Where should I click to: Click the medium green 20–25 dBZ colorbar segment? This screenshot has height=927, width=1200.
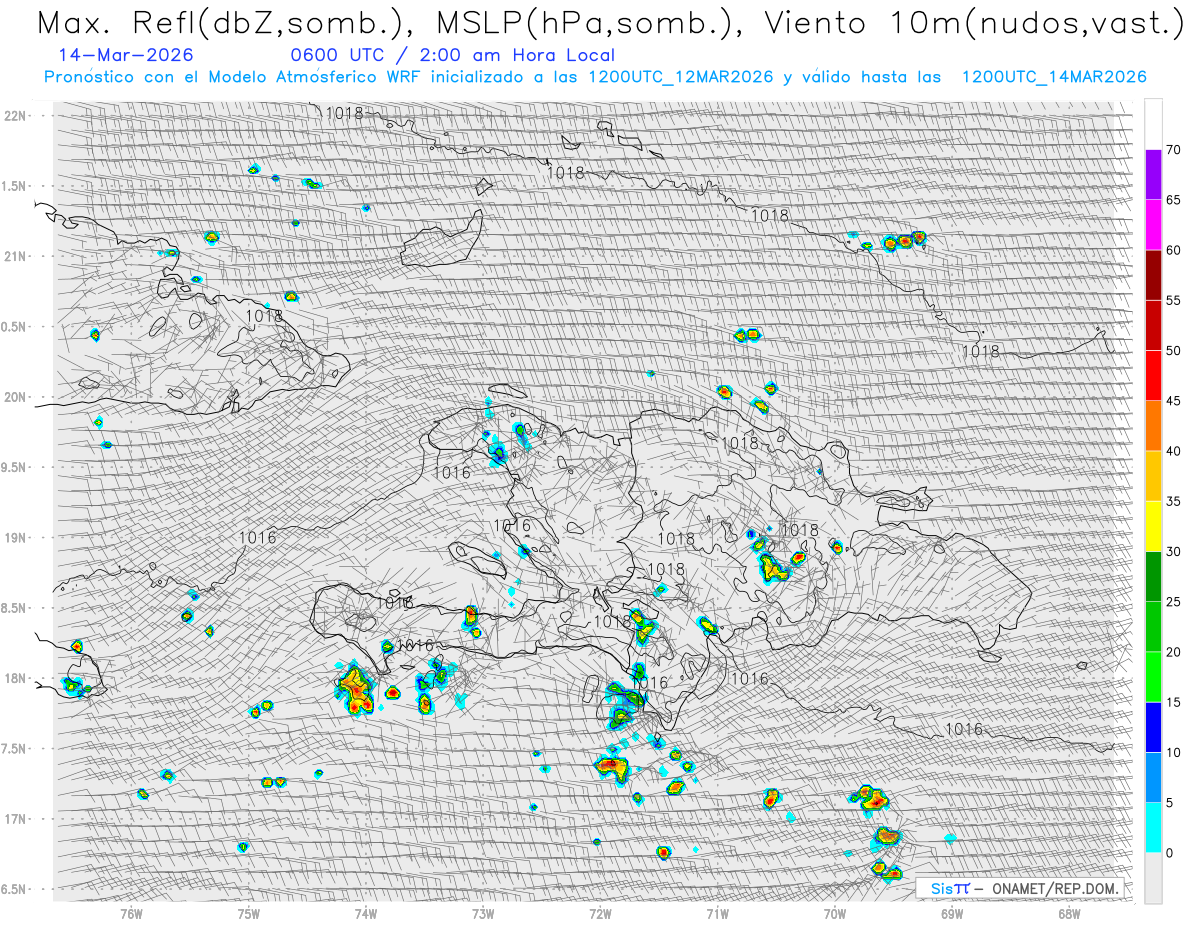point(1153,627)
